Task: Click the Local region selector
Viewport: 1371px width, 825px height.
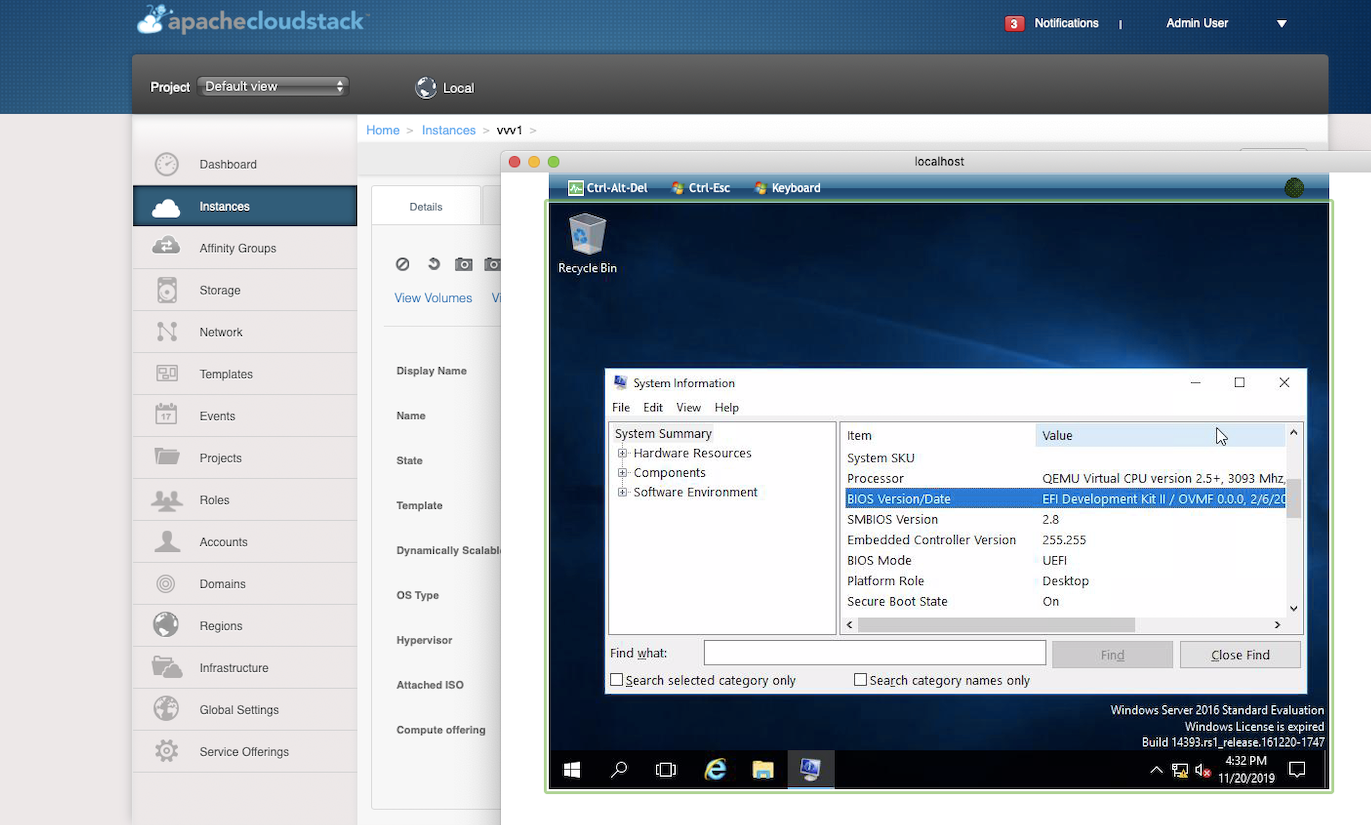Action: coord(445,88)
